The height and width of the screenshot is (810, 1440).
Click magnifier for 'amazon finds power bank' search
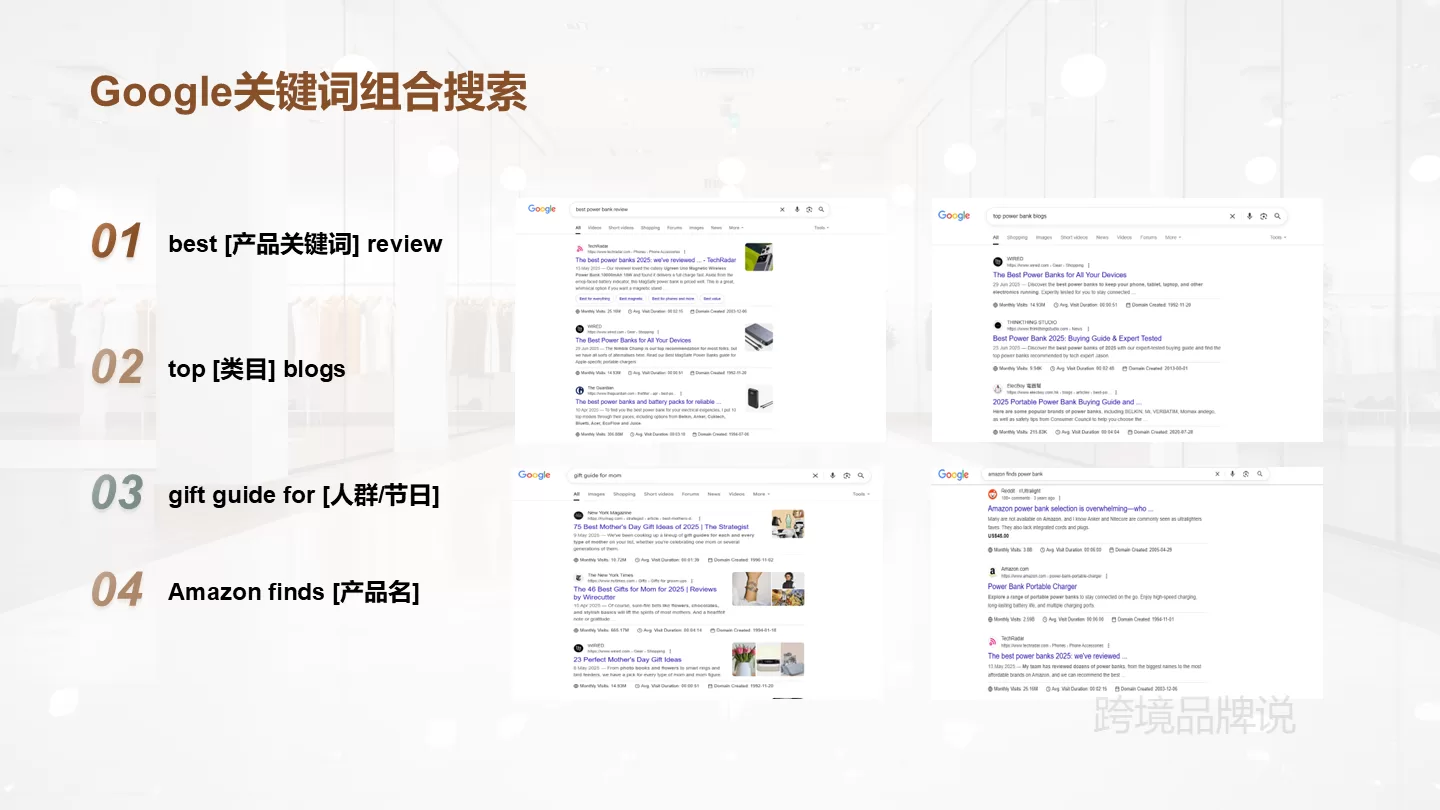pos(1260,474)
